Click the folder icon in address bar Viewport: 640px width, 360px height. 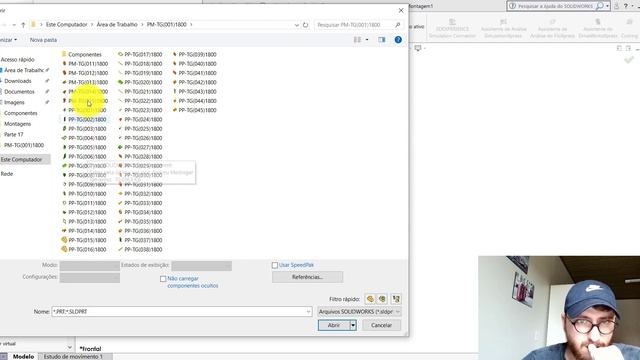pos(34,24)
